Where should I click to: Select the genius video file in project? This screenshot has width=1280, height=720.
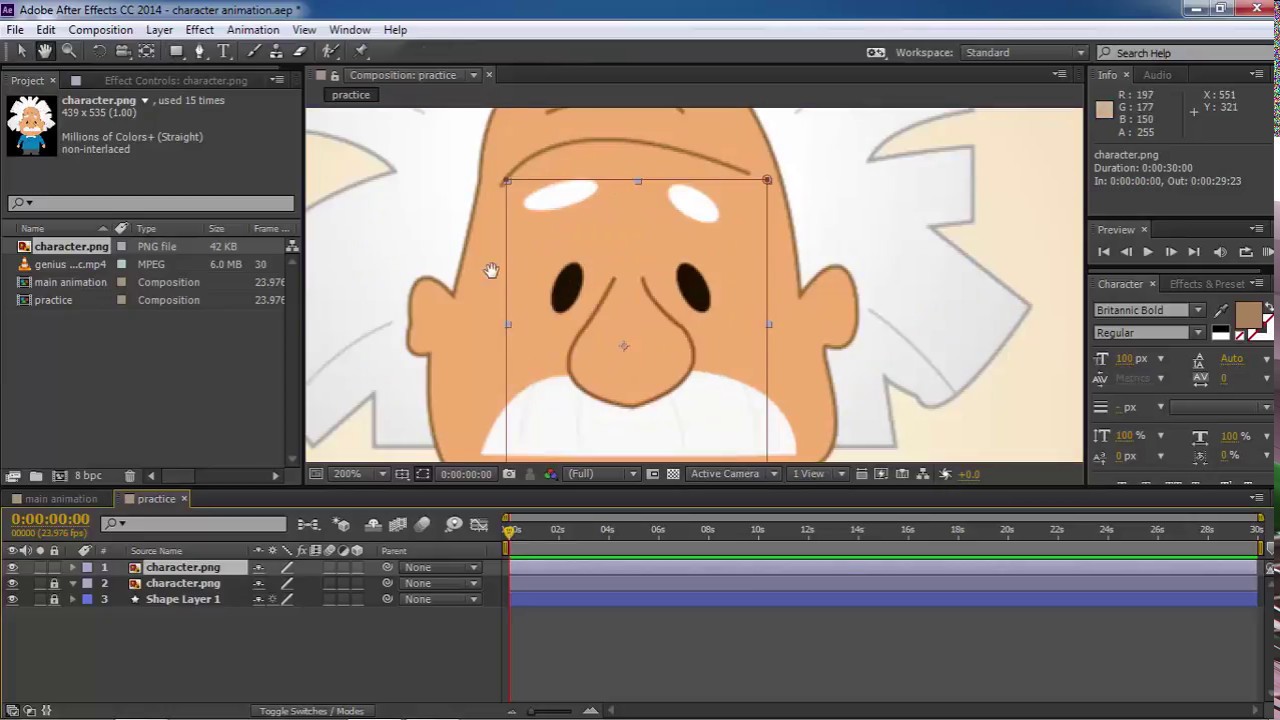pos(70,264)
